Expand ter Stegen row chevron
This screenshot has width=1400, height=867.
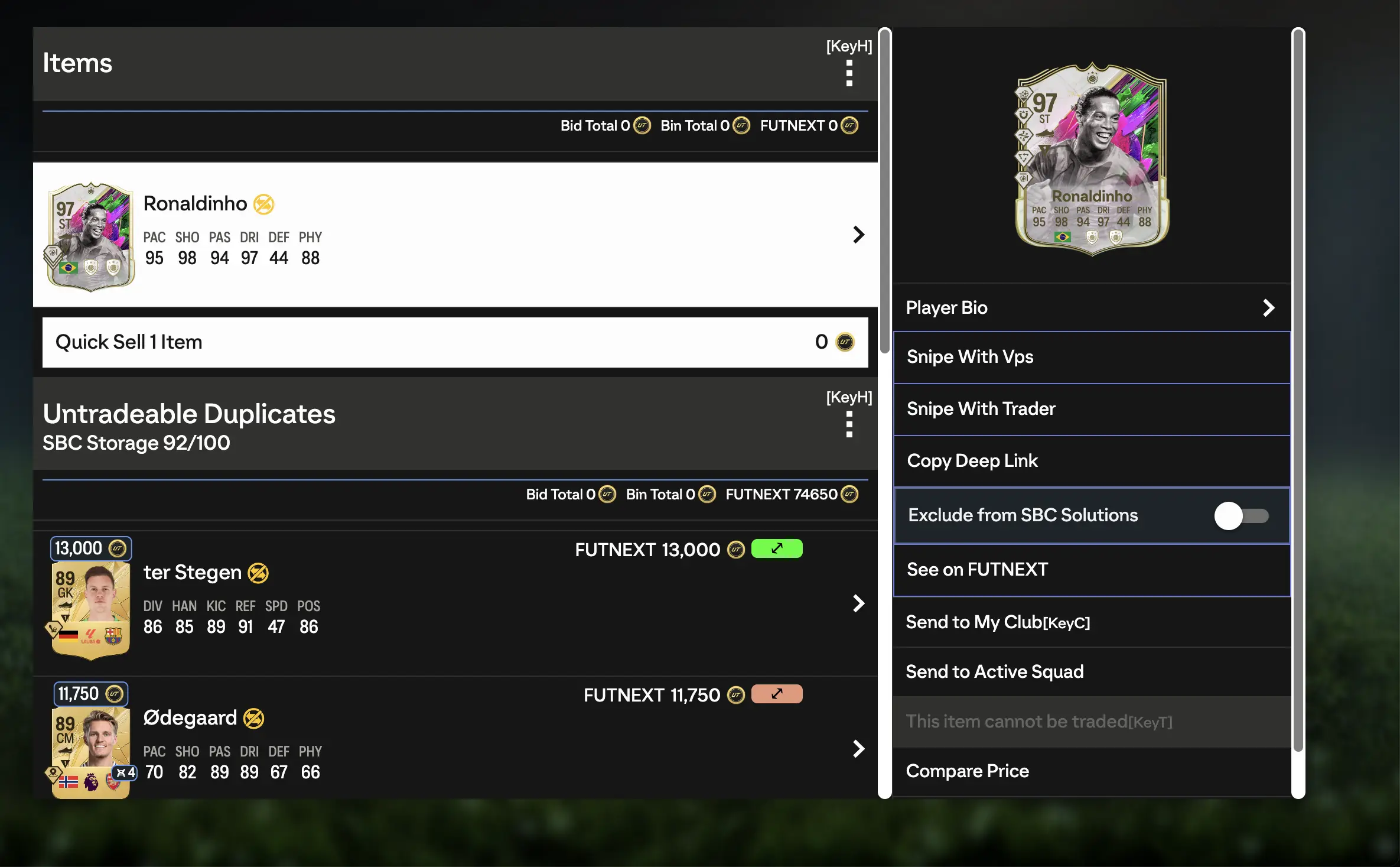pos(859,603)
